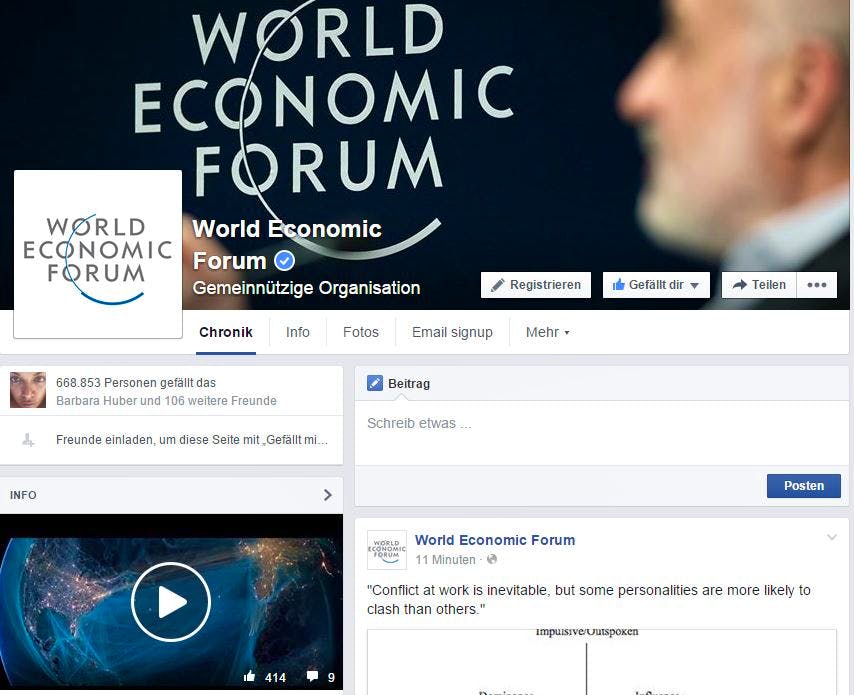Image resolution: width=854 pixels, height=695 pixels.
Task: Open the three-dots more options button
Action: coord(816,285)
